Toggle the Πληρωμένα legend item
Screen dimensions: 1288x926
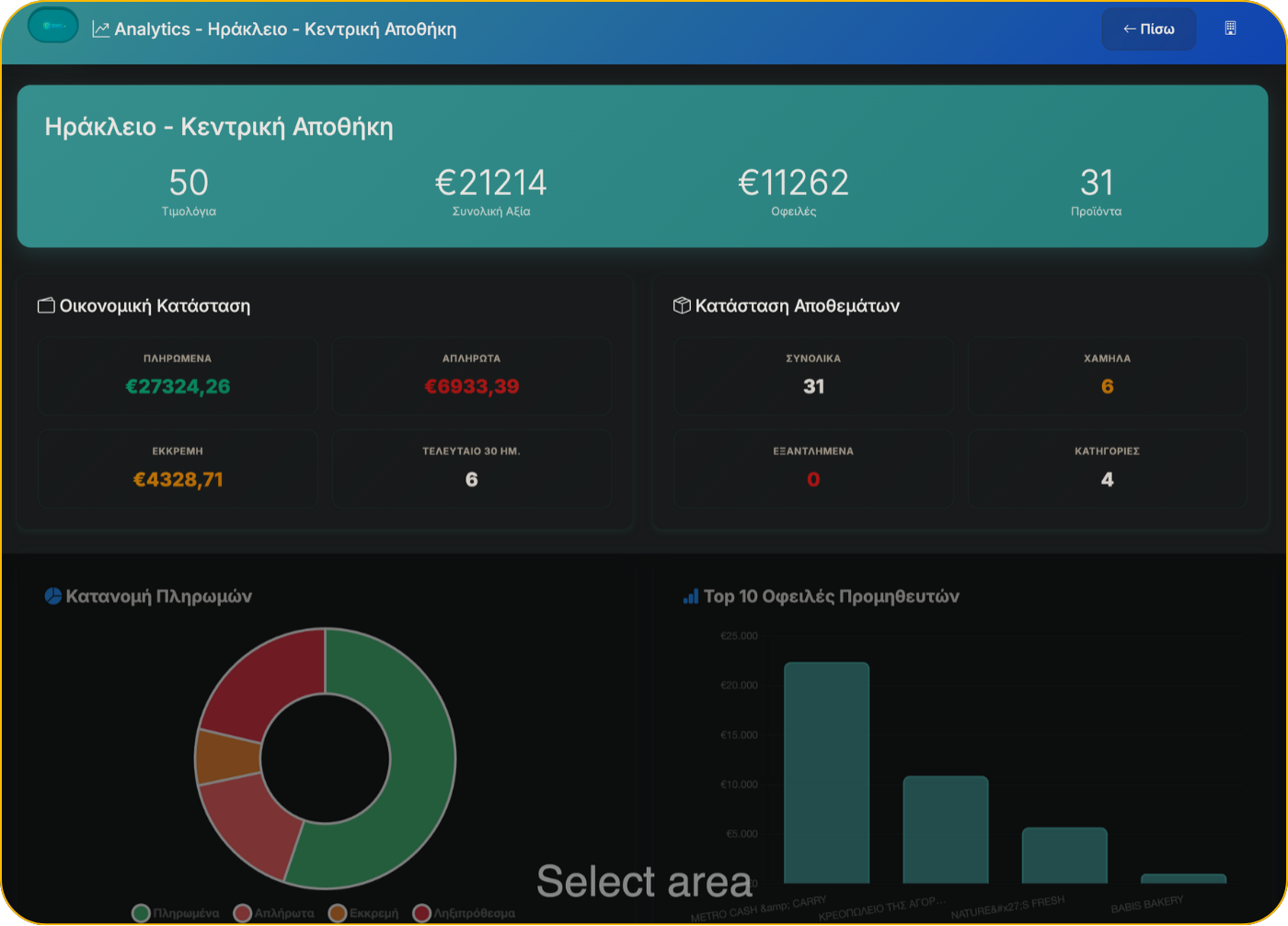point(177,913)
